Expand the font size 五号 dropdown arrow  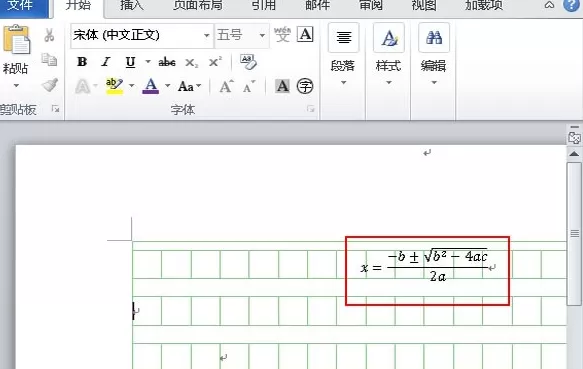[262, 35]
